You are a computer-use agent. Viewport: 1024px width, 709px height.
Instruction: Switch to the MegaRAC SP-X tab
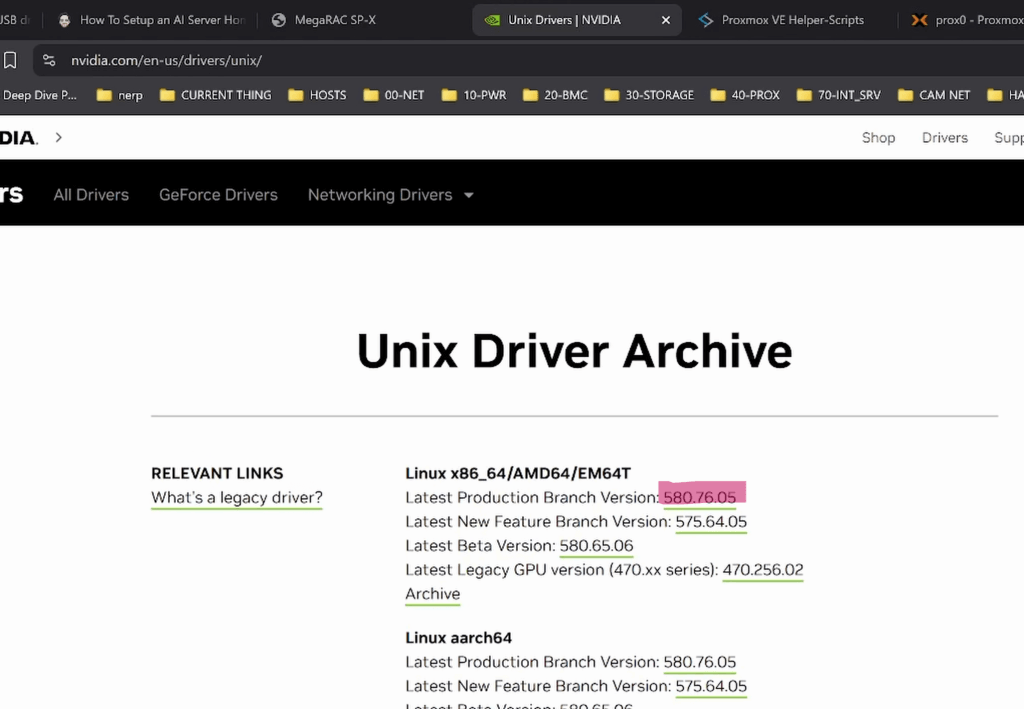coord(334,20)
